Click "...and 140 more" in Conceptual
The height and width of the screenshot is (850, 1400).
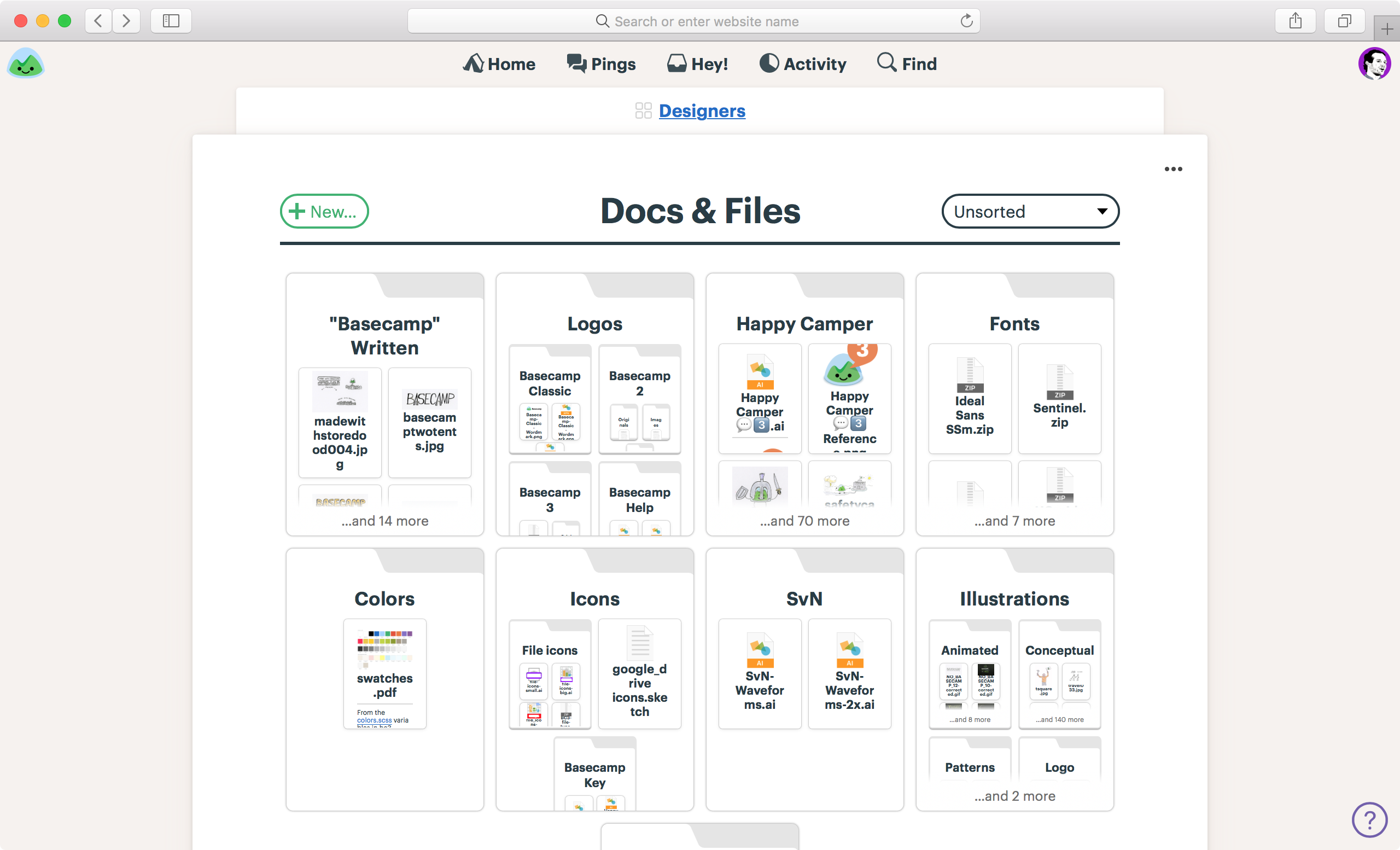1060,719
